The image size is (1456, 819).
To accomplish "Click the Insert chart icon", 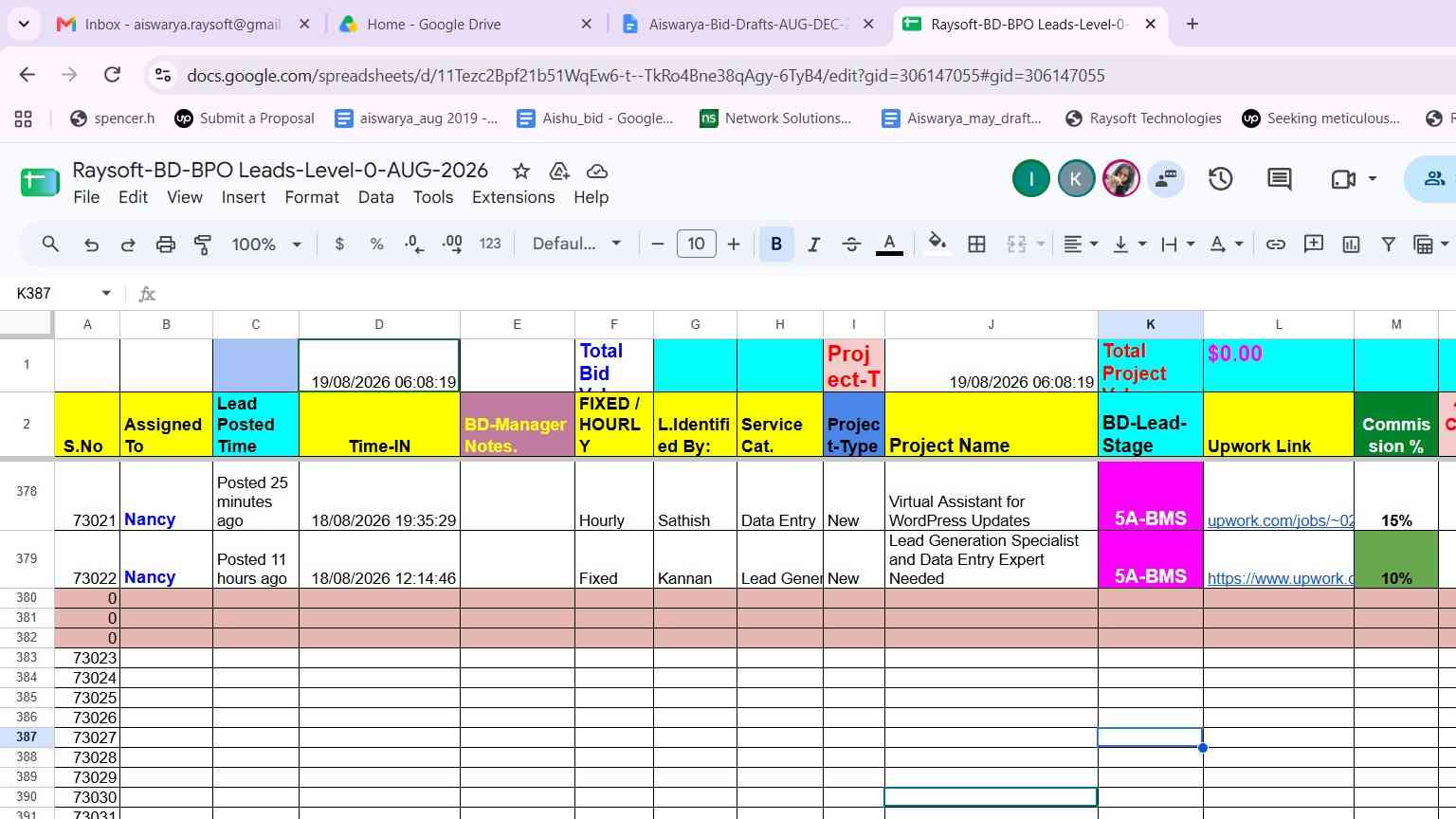I will (1351, 245).
